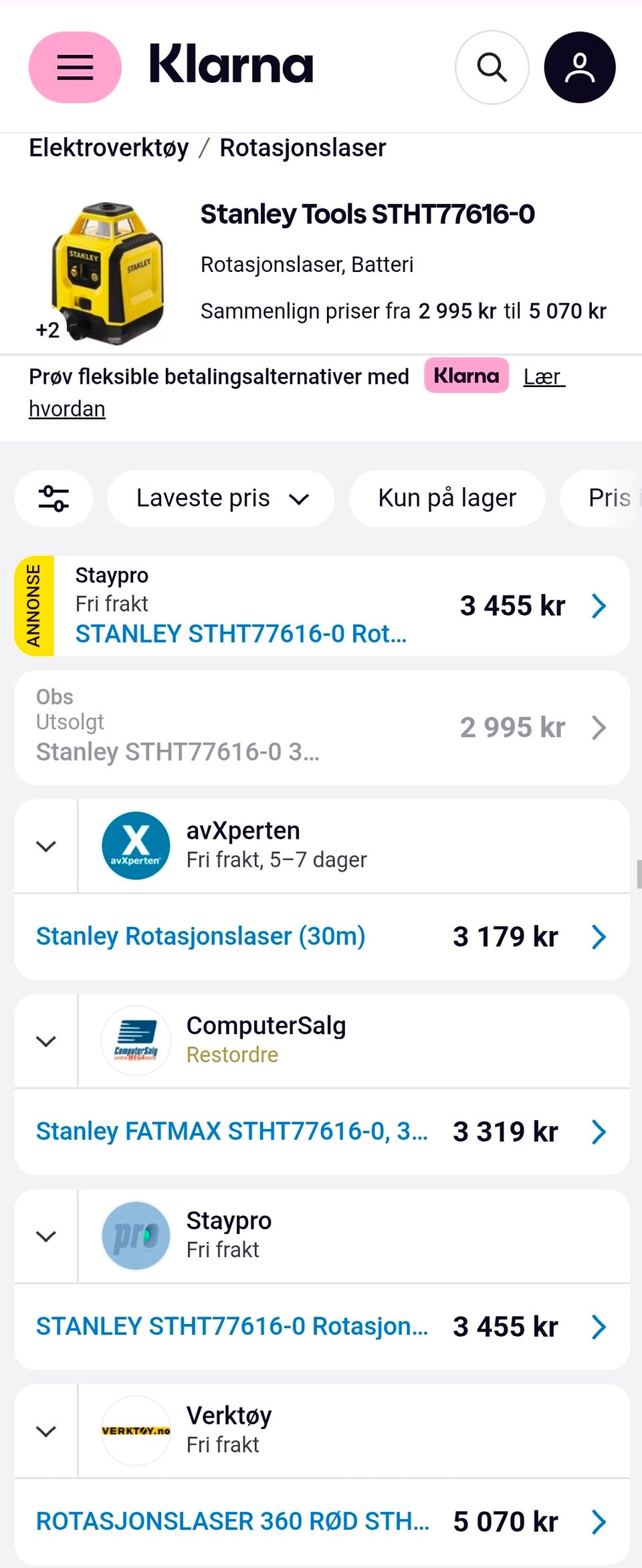This screenshot has height=1568, width=642.
Task: Expand the Verktøy offer details
Action: click(x=45, y=1432)
